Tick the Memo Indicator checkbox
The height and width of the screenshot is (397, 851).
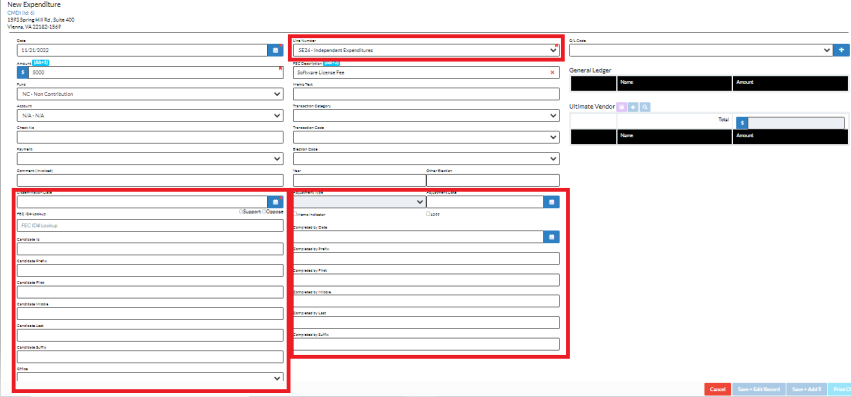(295, 214)
